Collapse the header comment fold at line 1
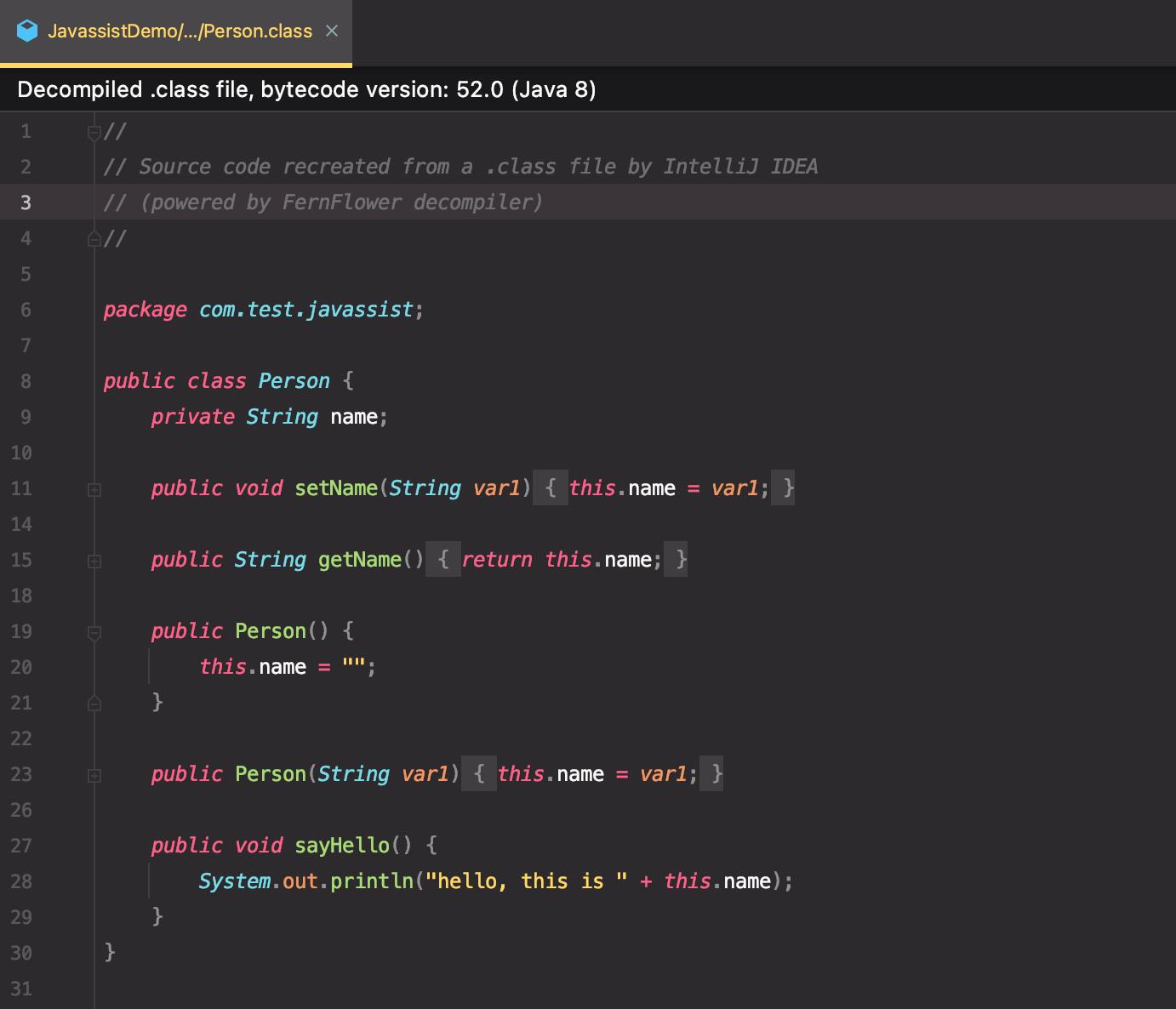The height and width of the screenshot is (1009, 1176). 94,132
